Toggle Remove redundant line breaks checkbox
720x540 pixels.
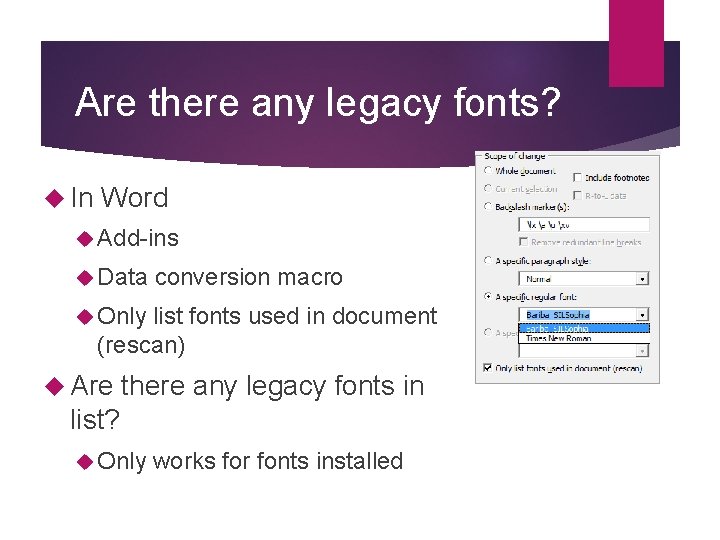pos(523,242)
